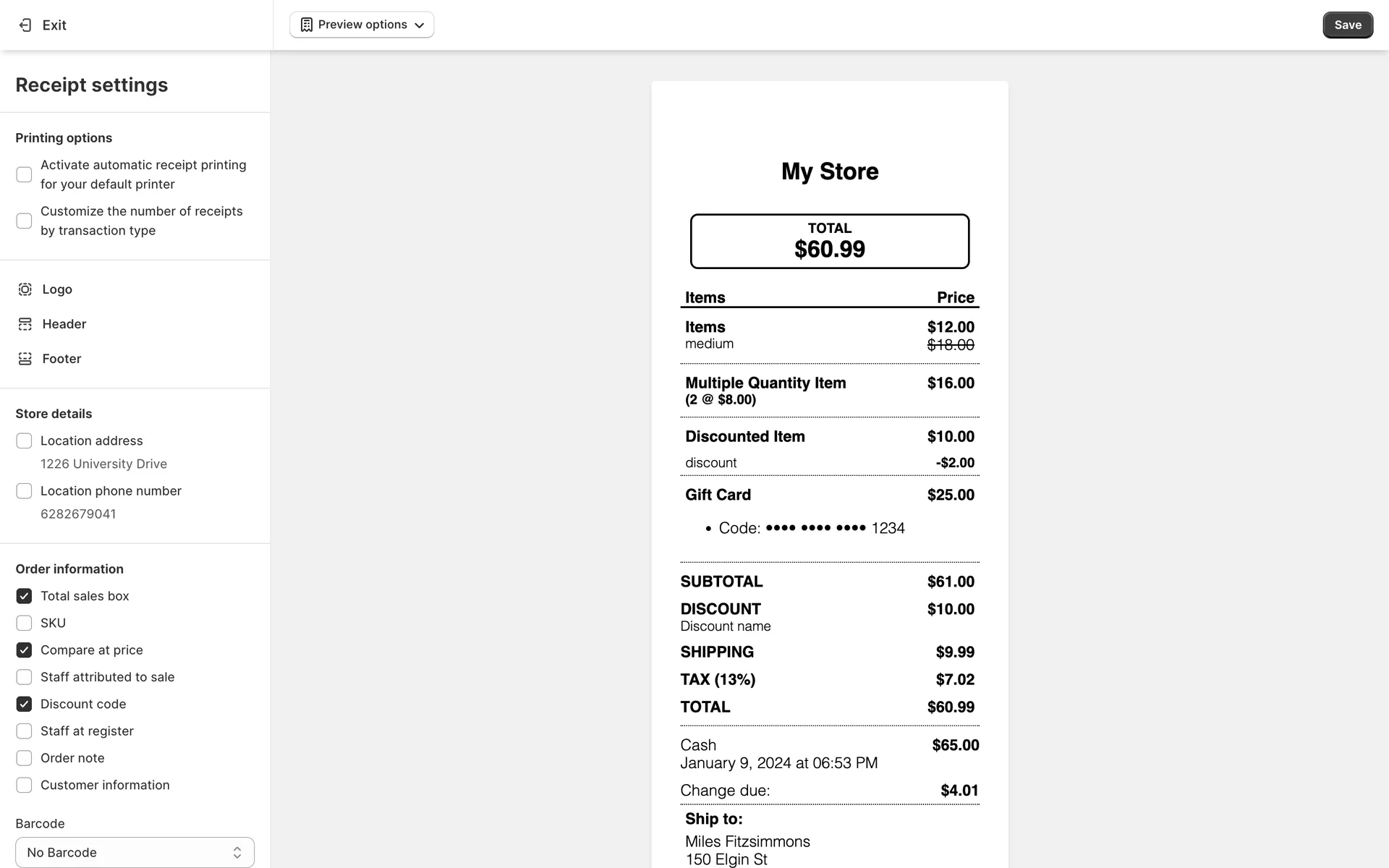The image size is (1389, 868).
Task: Enable automatic receipt printing checkbox
Action: pyautogui.click(x=24, y=175)
